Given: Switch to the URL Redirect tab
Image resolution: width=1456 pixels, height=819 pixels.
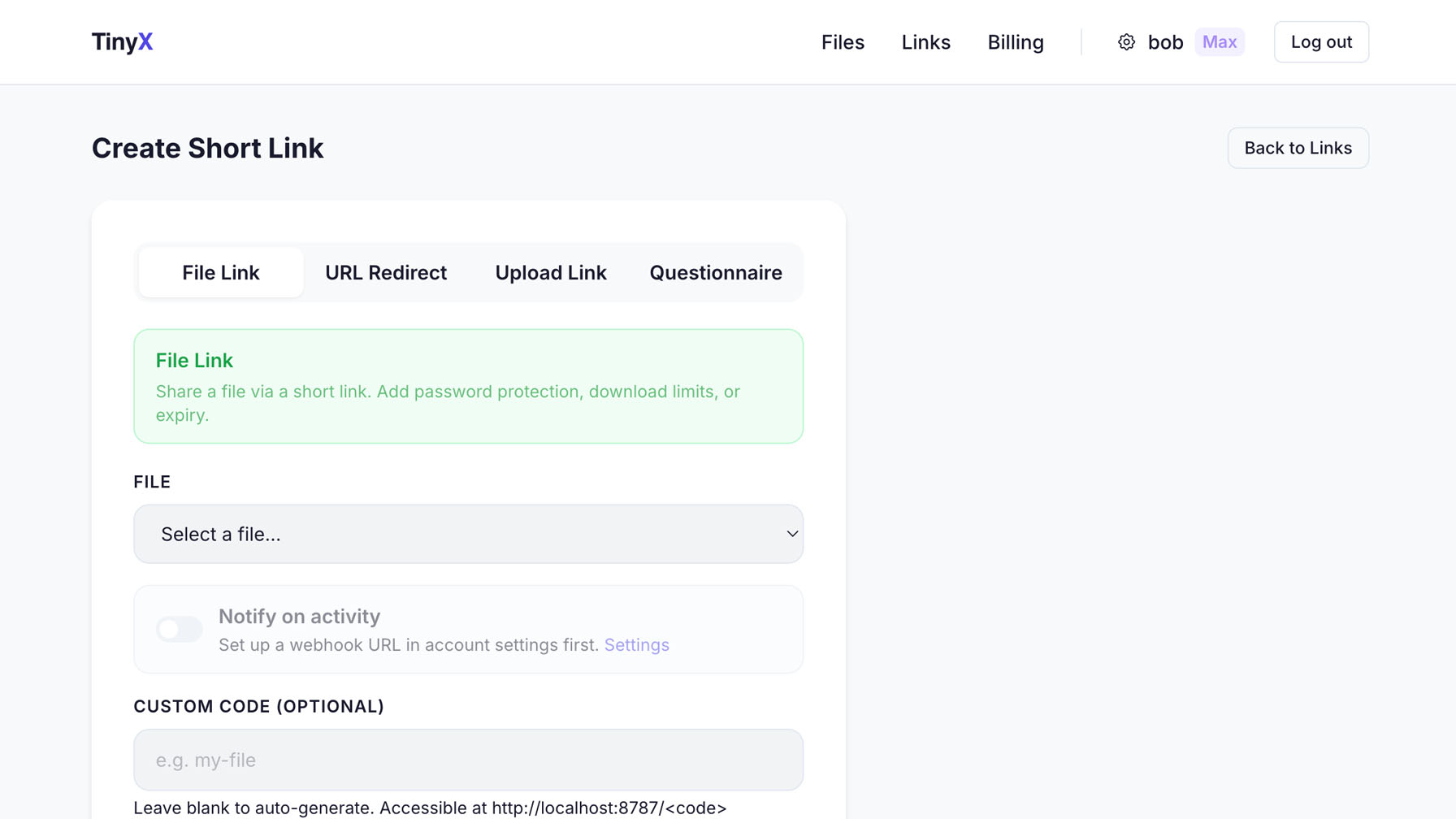Looking at the screenshot, I should pyautogui.click(x=386, y=272).
